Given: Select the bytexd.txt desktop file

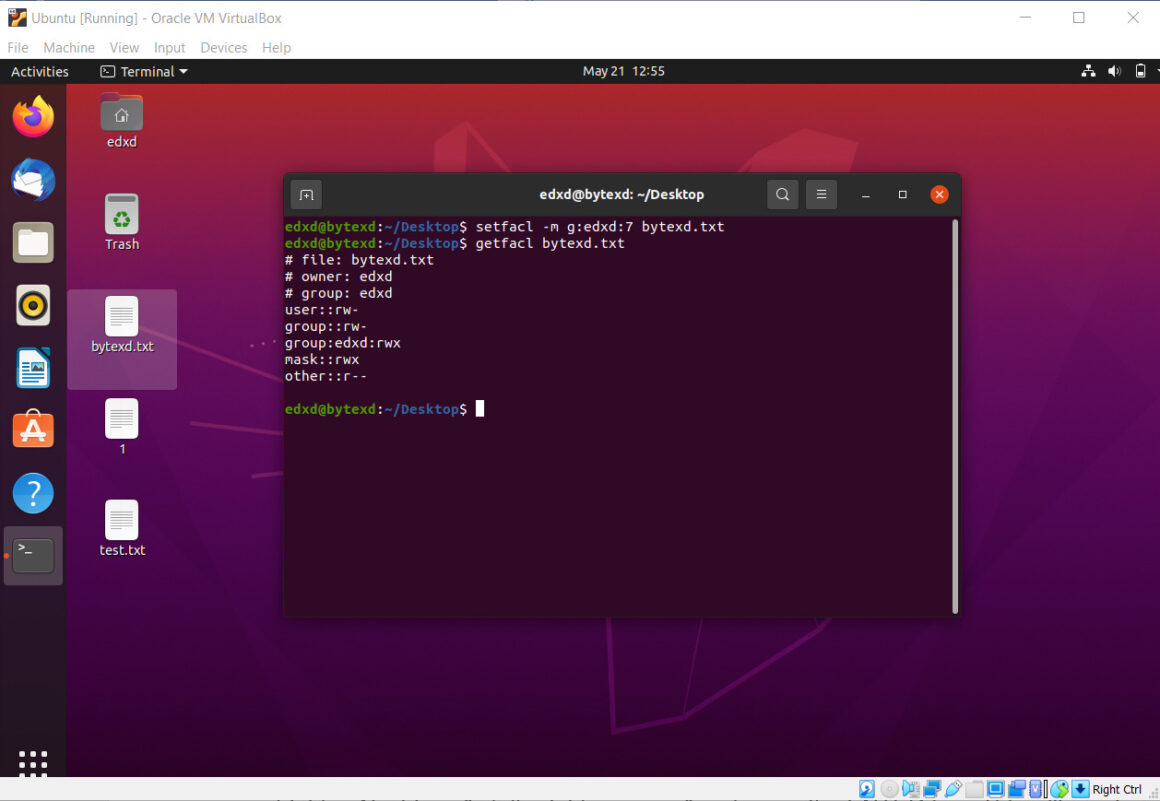Looking at the screenshot, I should click(122, 326).
